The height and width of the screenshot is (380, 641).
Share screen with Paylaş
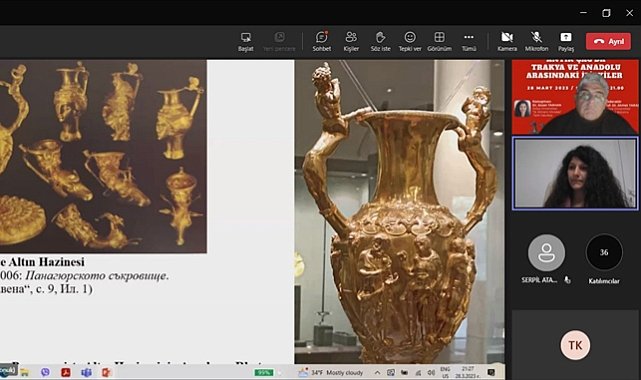tap(566, 41)
